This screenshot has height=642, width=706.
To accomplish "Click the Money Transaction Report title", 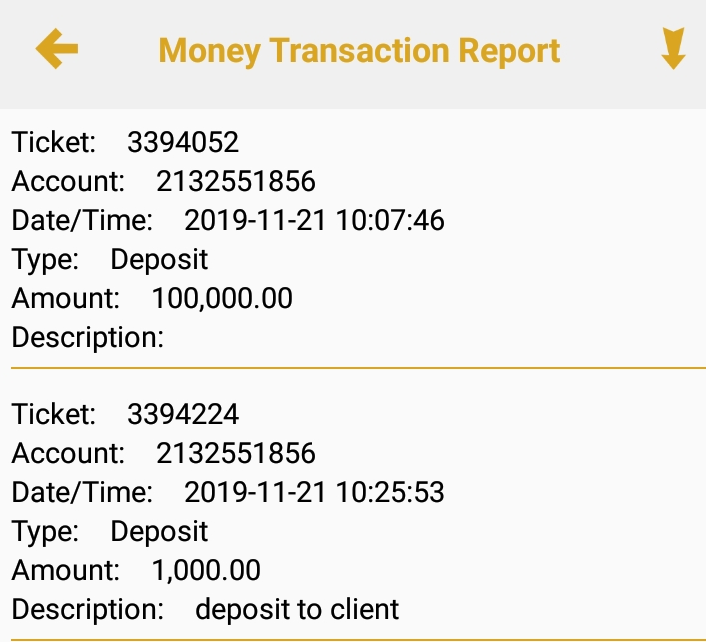I will tap(359, 50).
